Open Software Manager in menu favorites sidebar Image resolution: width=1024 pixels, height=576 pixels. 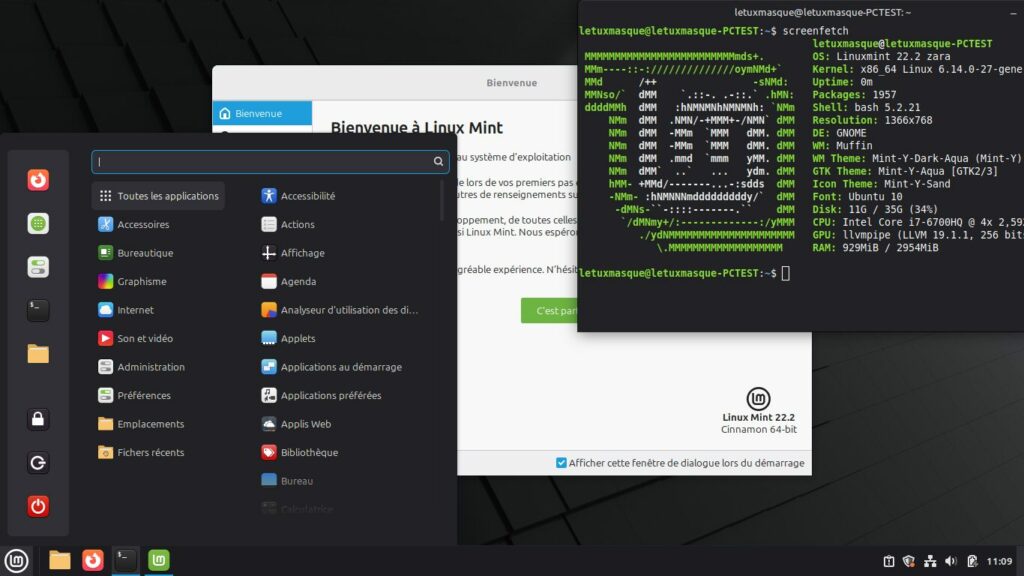38,223
